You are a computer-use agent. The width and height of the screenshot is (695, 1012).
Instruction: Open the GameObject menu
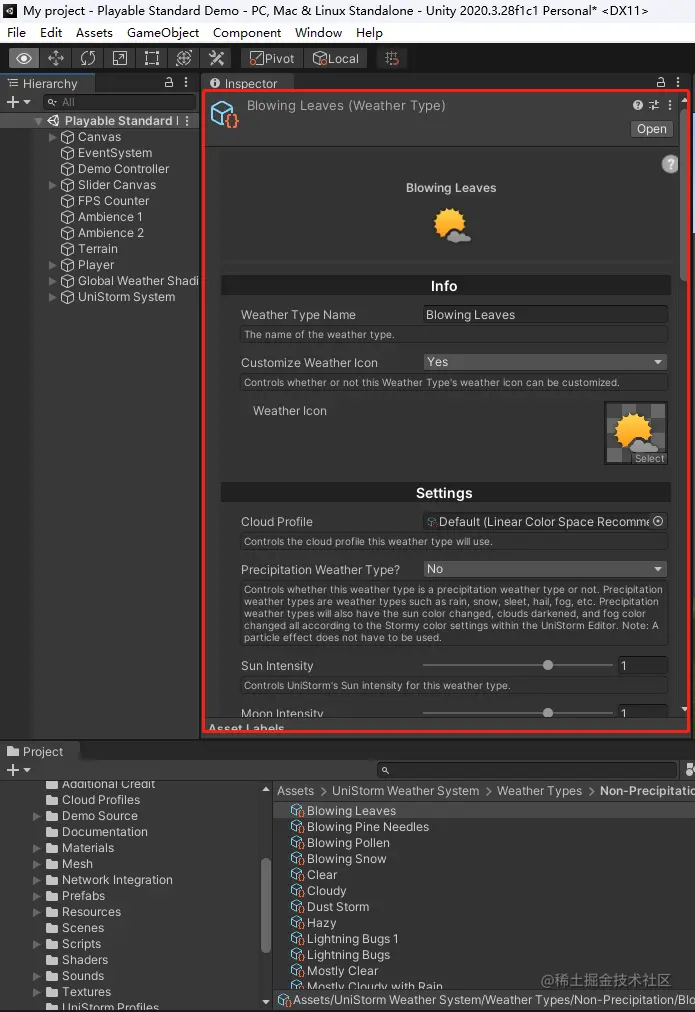(x=163, y=32)
